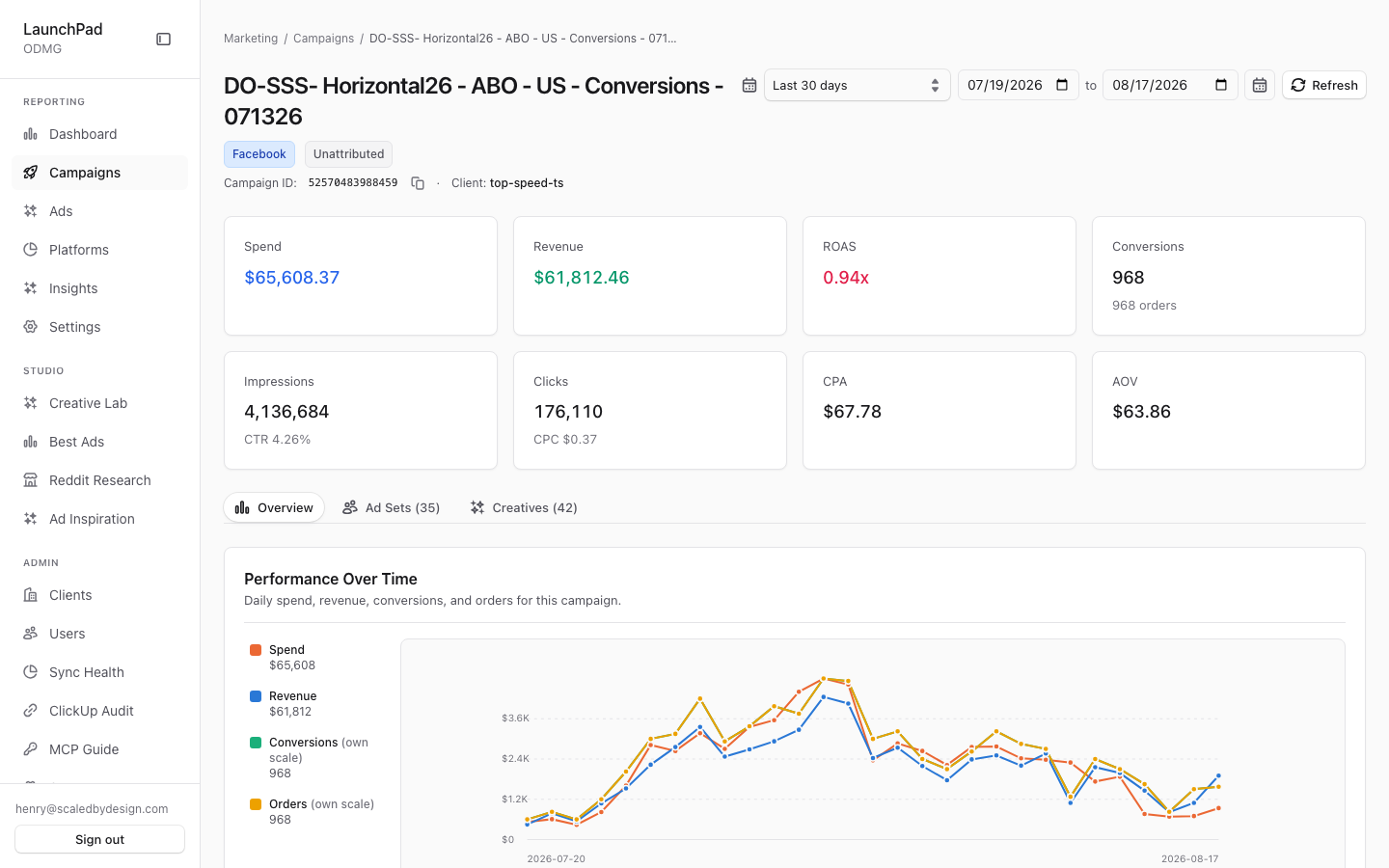
Task: Open the Last 30 days dropdown
Action: pyautogui.click(x=857, y=85)
